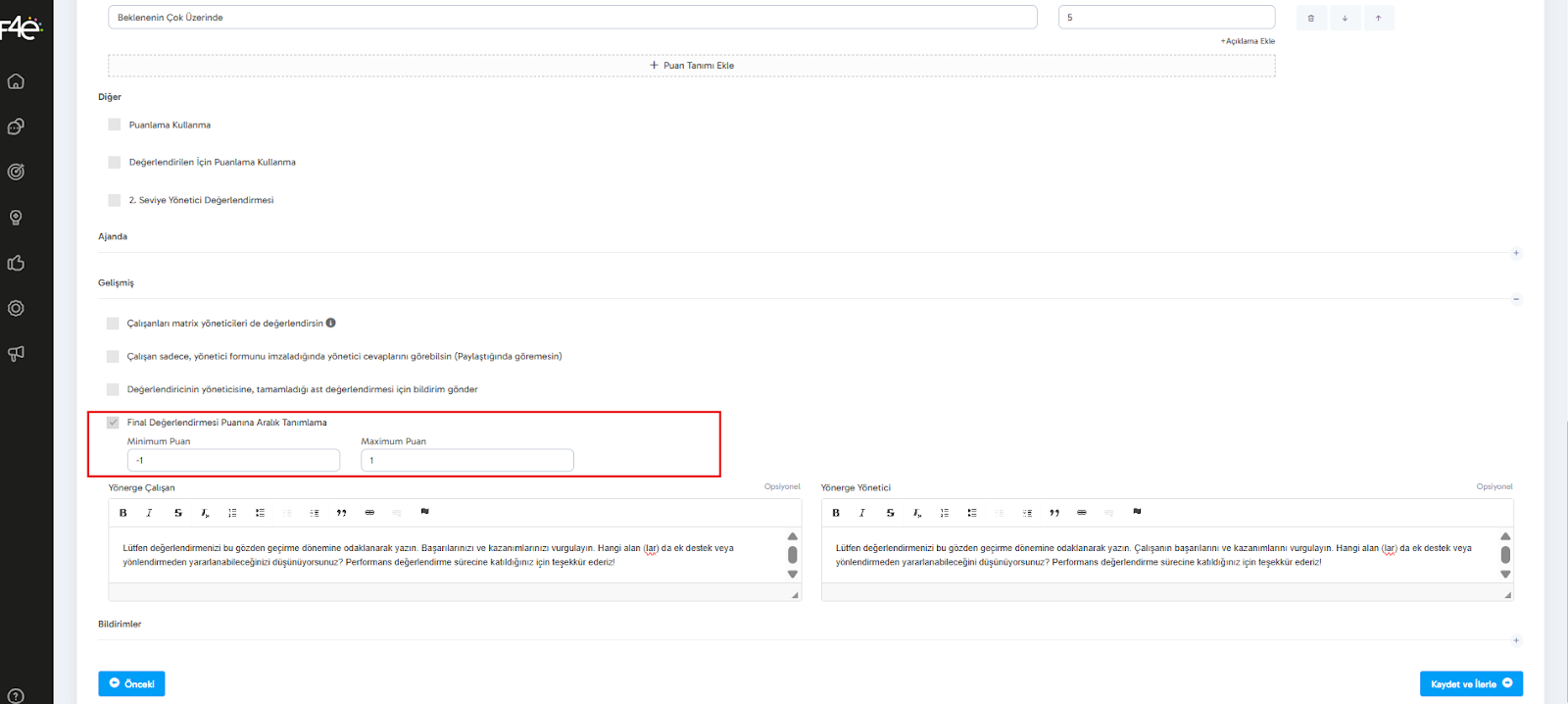Click the help question mark icon
The height and width of the screenshot is (704, 1568).
pos(16,696)
